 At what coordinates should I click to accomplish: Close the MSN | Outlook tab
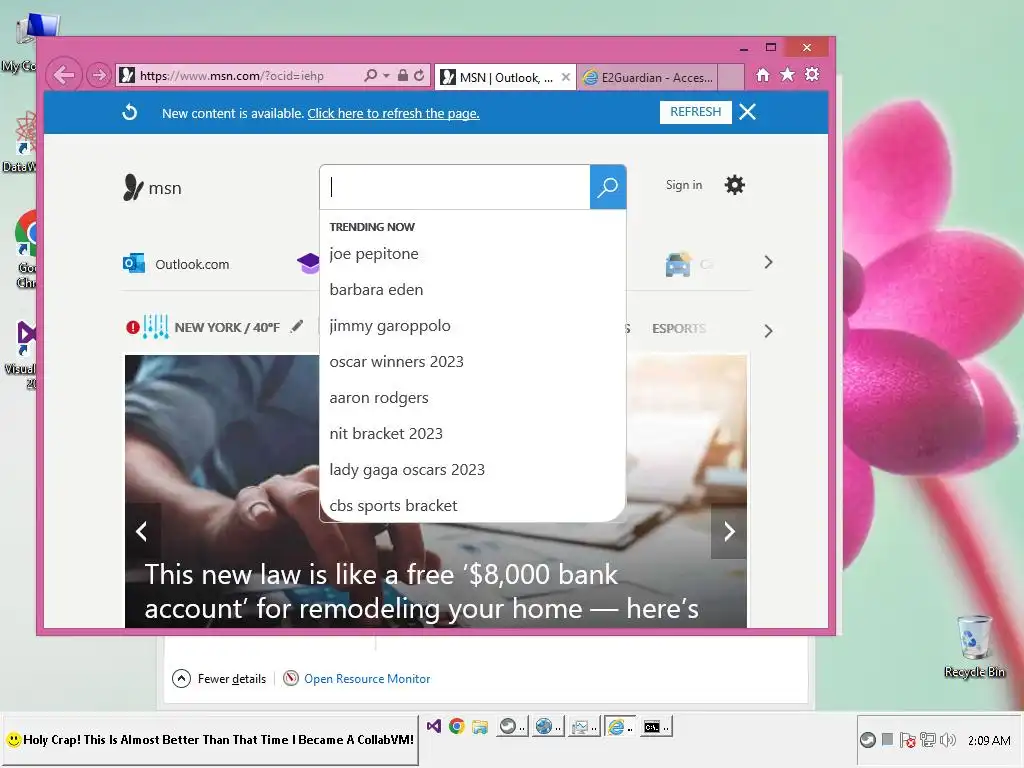coord(566,77)
